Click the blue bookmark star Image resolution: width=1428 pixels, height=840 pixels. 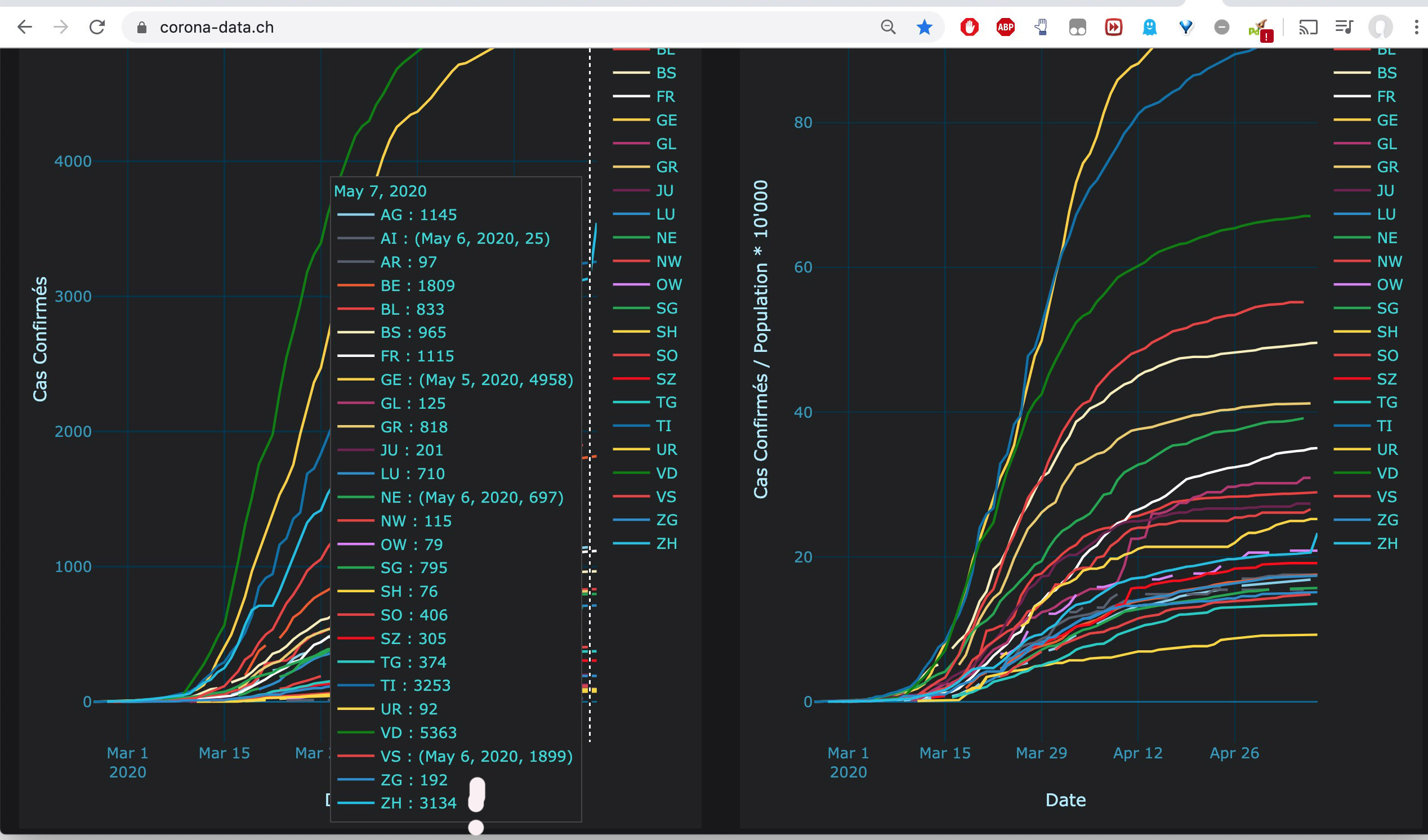point(924,26)
